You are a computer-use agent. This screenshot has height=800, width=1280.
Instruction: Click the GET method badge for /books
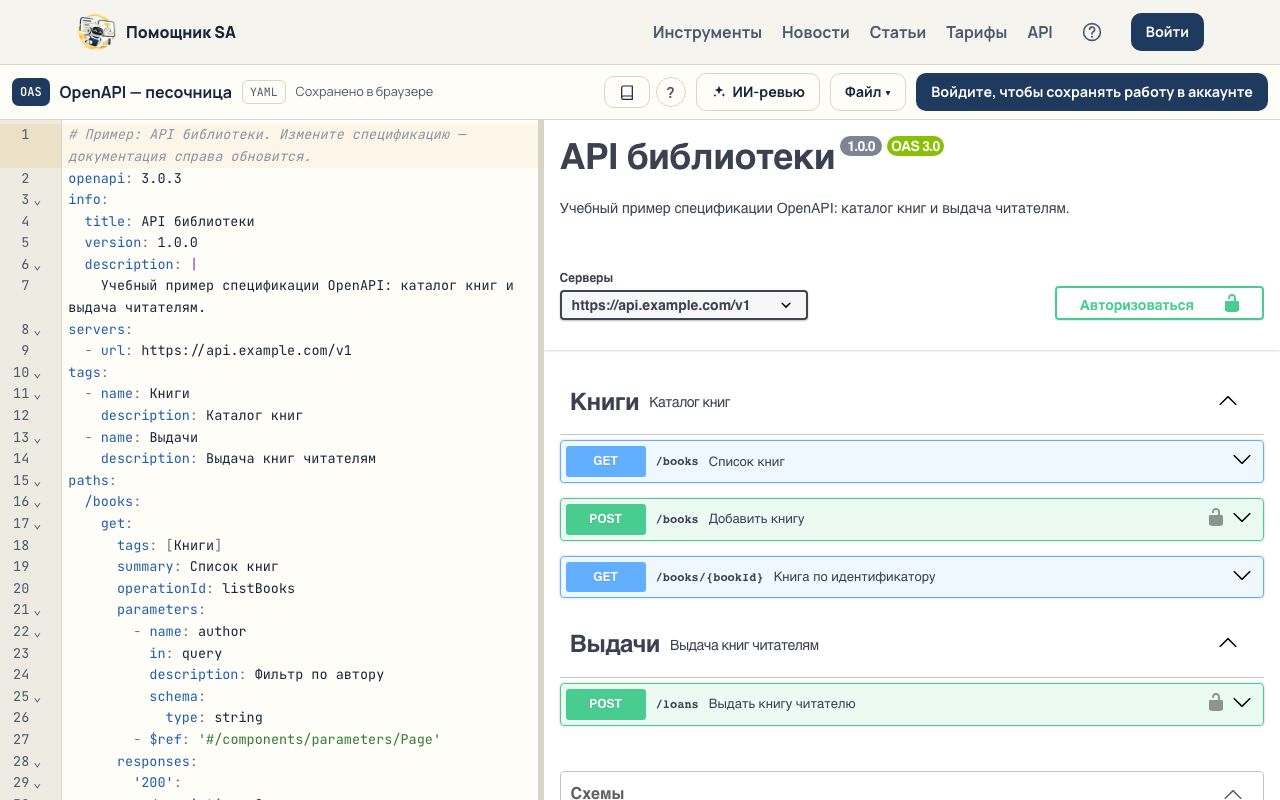(606, 461)
